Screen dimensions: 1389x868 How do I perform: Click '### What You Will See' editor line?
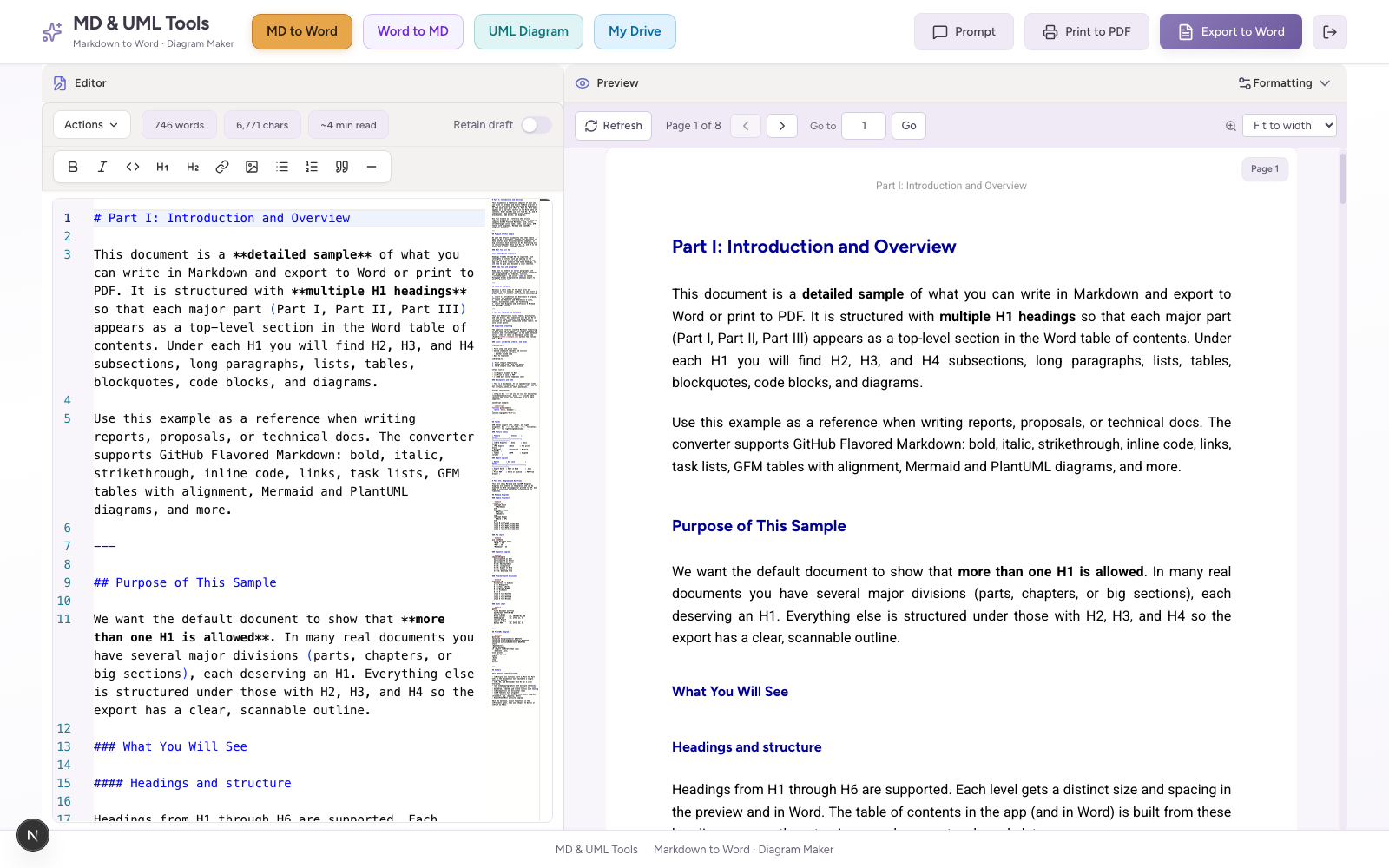(170, 746)
